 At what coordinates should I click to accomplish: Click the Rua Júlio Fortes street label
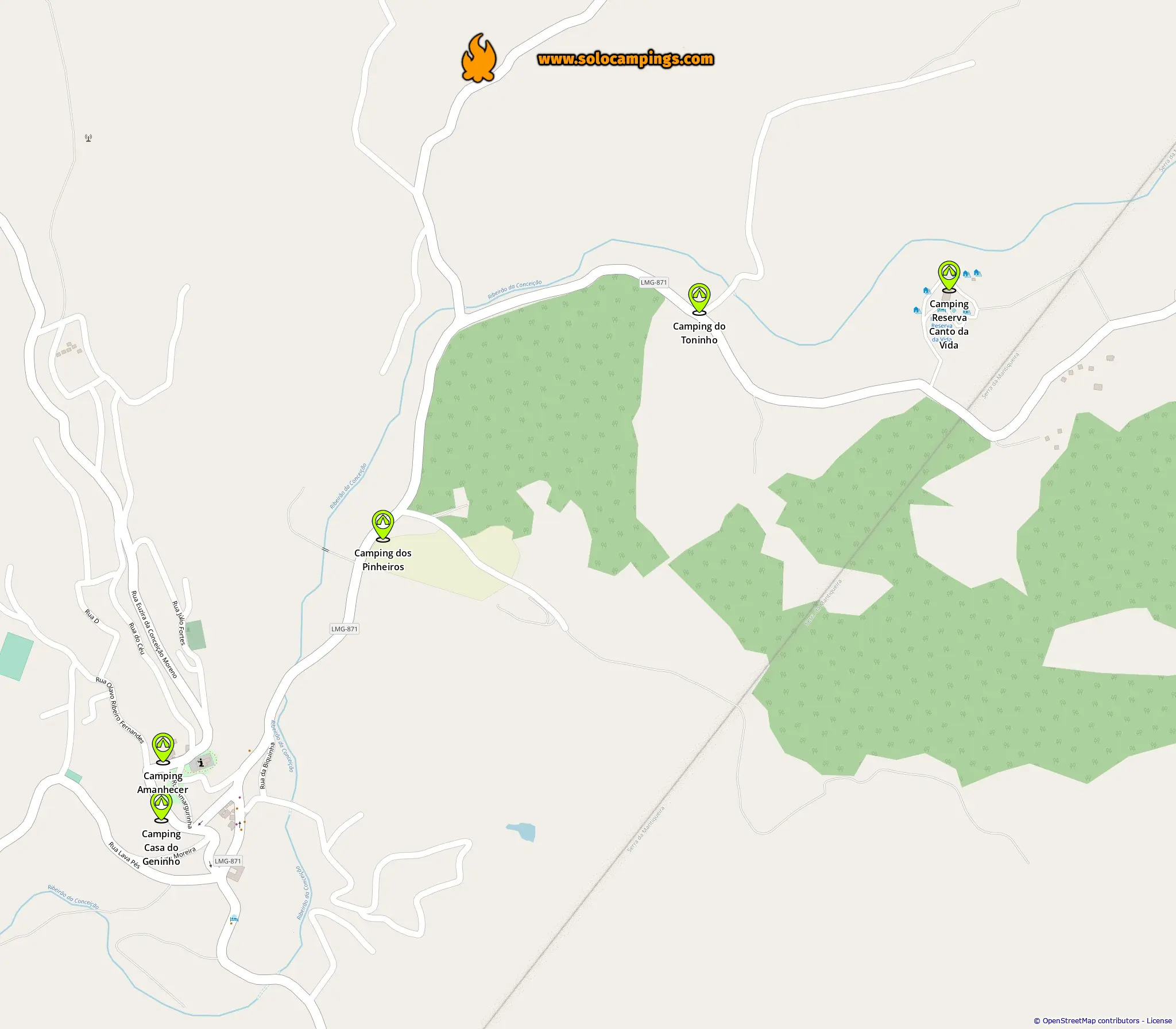[179, 622]
